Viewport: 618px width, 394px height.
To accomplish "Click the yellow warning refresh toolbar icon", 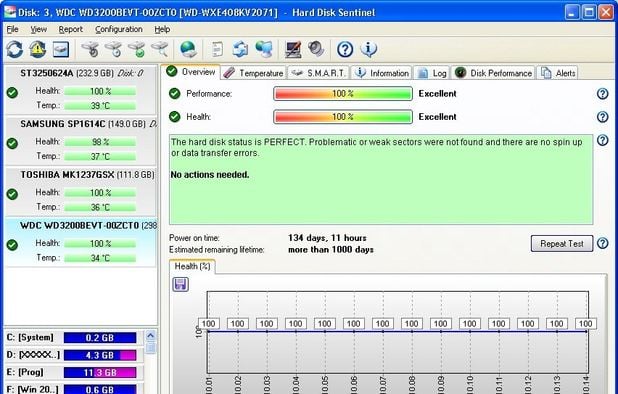I will coord(37,49).
